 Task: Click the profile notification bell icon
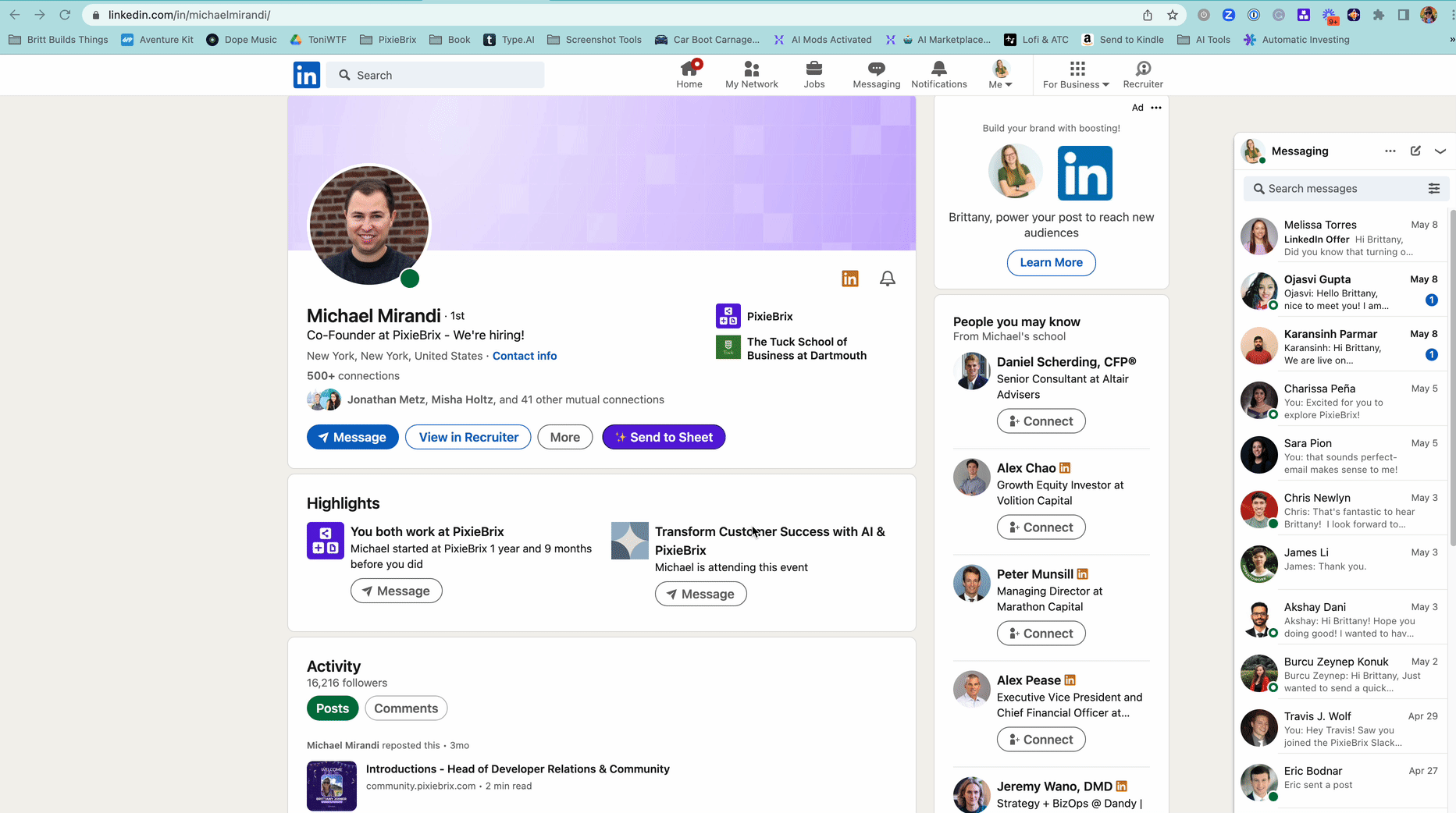click(x=887, y=279)
